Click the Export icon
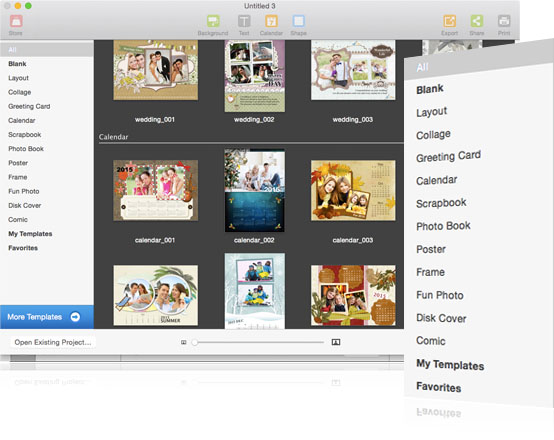The width and height of the screenshot is (554, 440). coord(449,21)
